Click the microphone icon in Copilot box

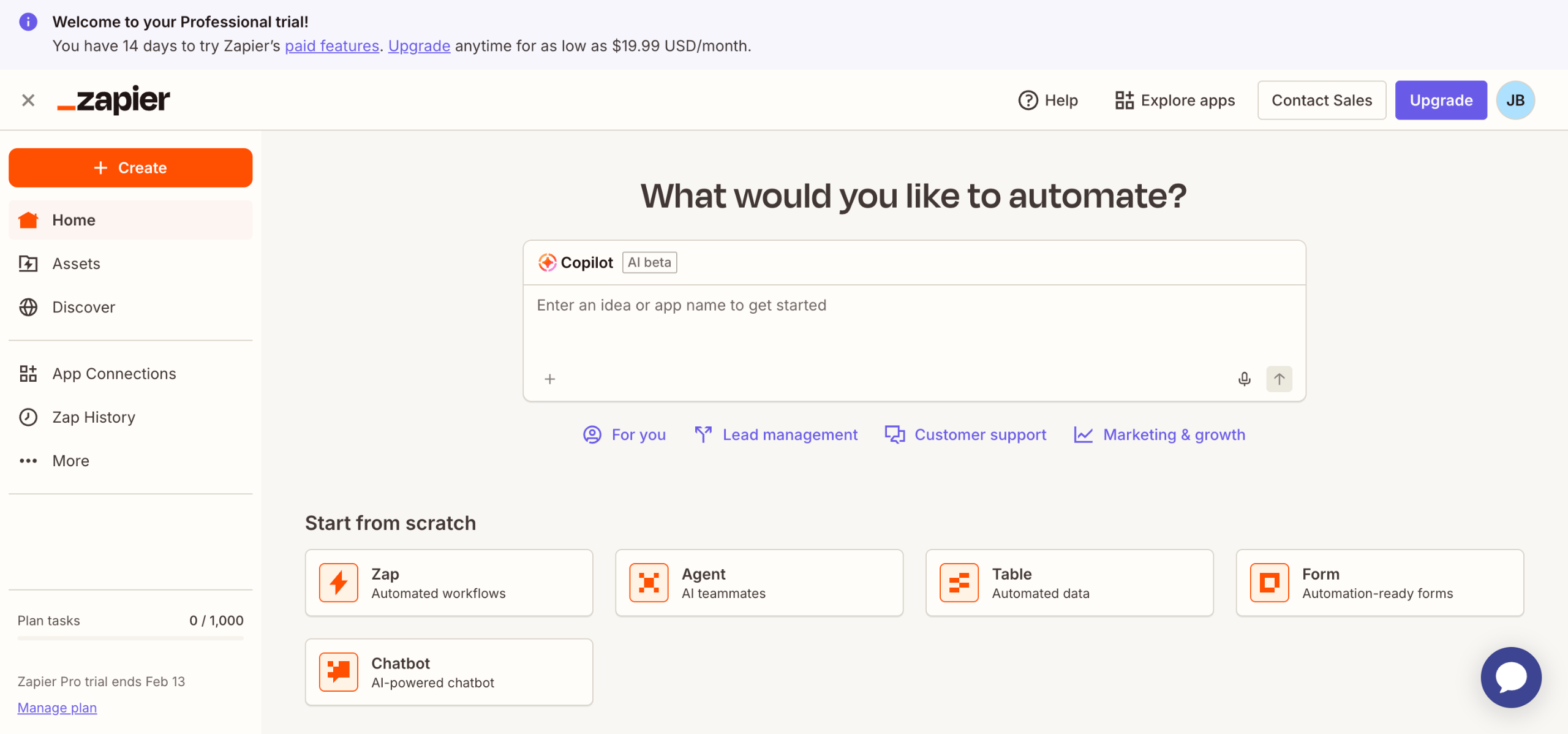[1244, 379]
